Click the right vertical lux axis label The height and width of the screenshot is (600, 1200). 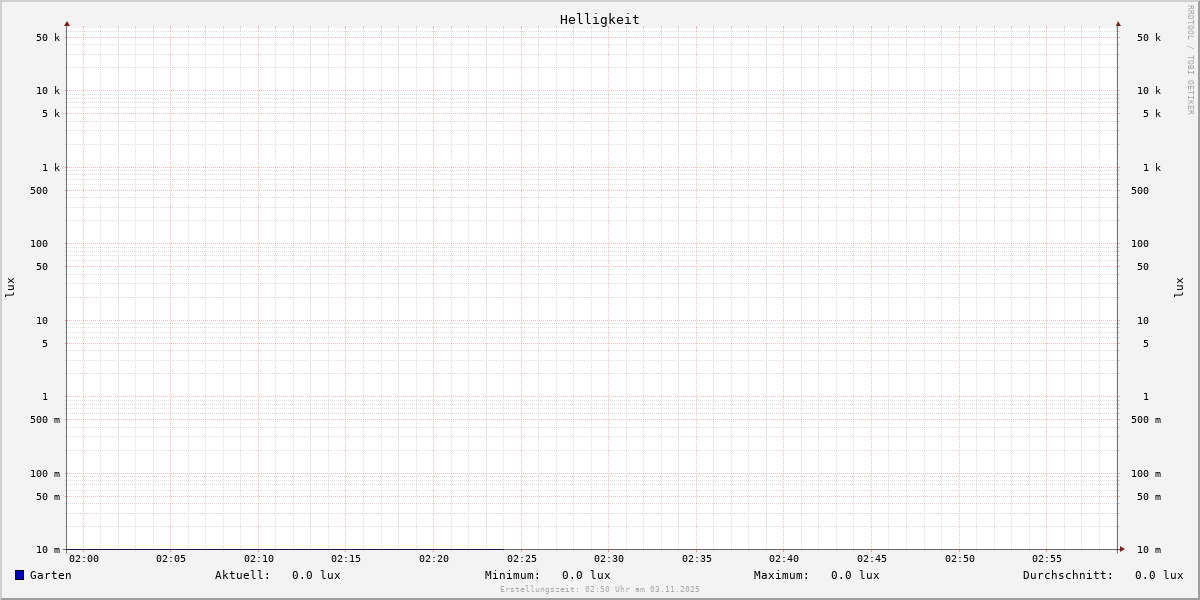tap(1179, 287)
